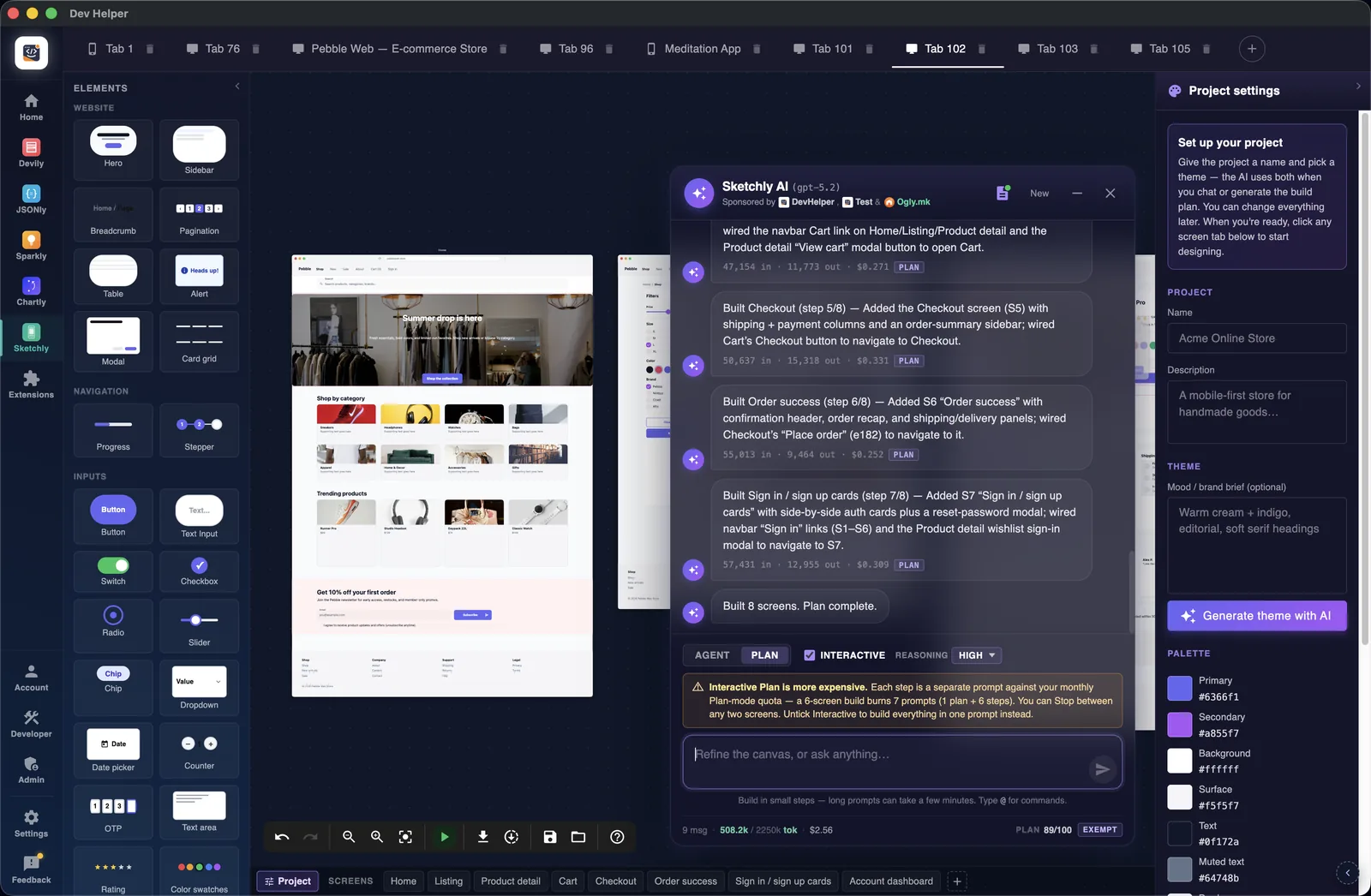This screenshot has height=896, width=1371.
Task: Save the project with the floppy icon
Action: pyautogui.click(x=550, y=837)
